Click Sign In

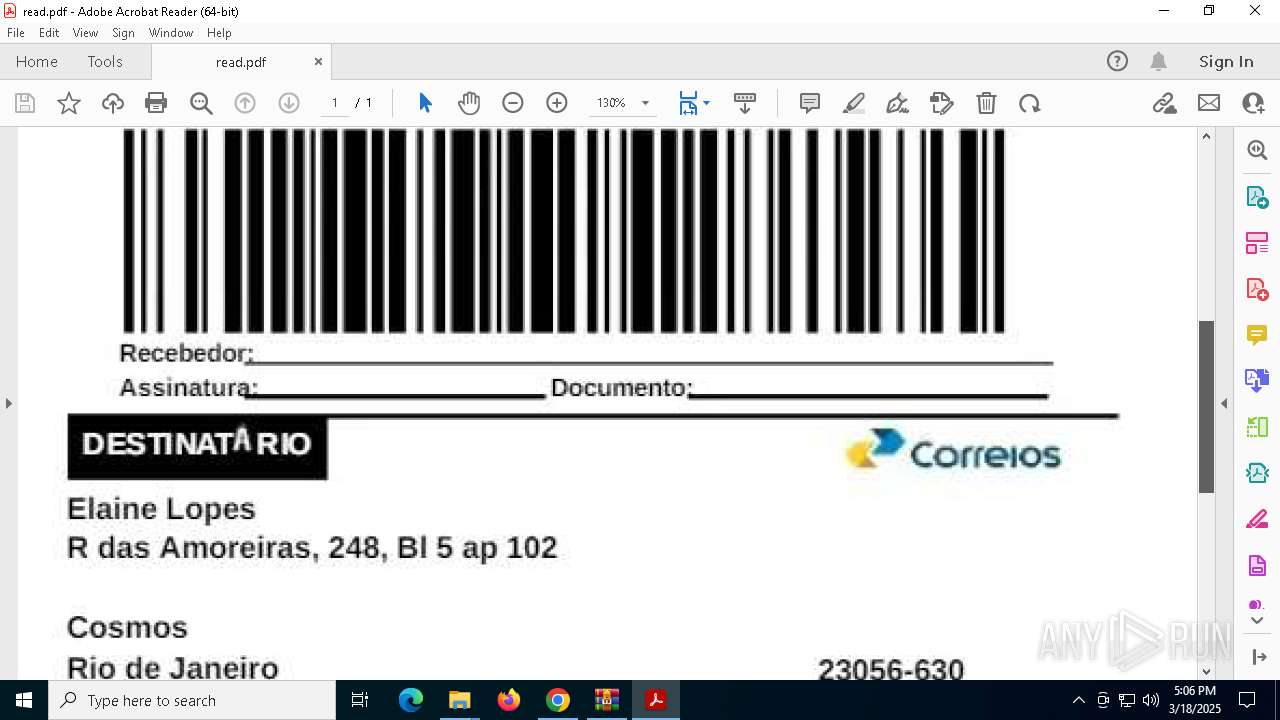1226,61
